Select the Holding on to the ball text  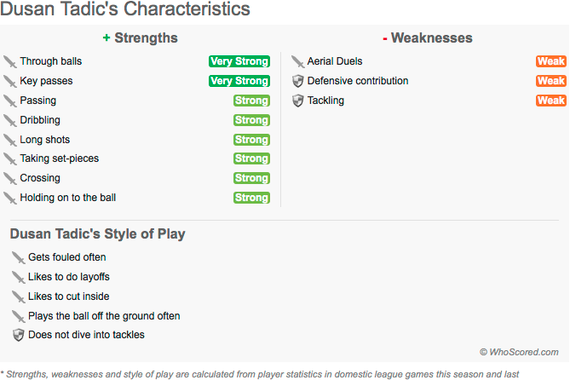68,197
